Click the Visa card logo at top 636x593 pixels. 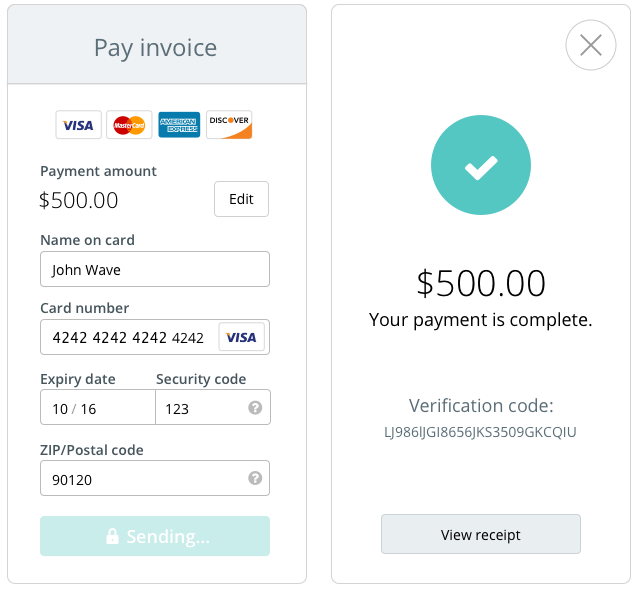(78, 125)
